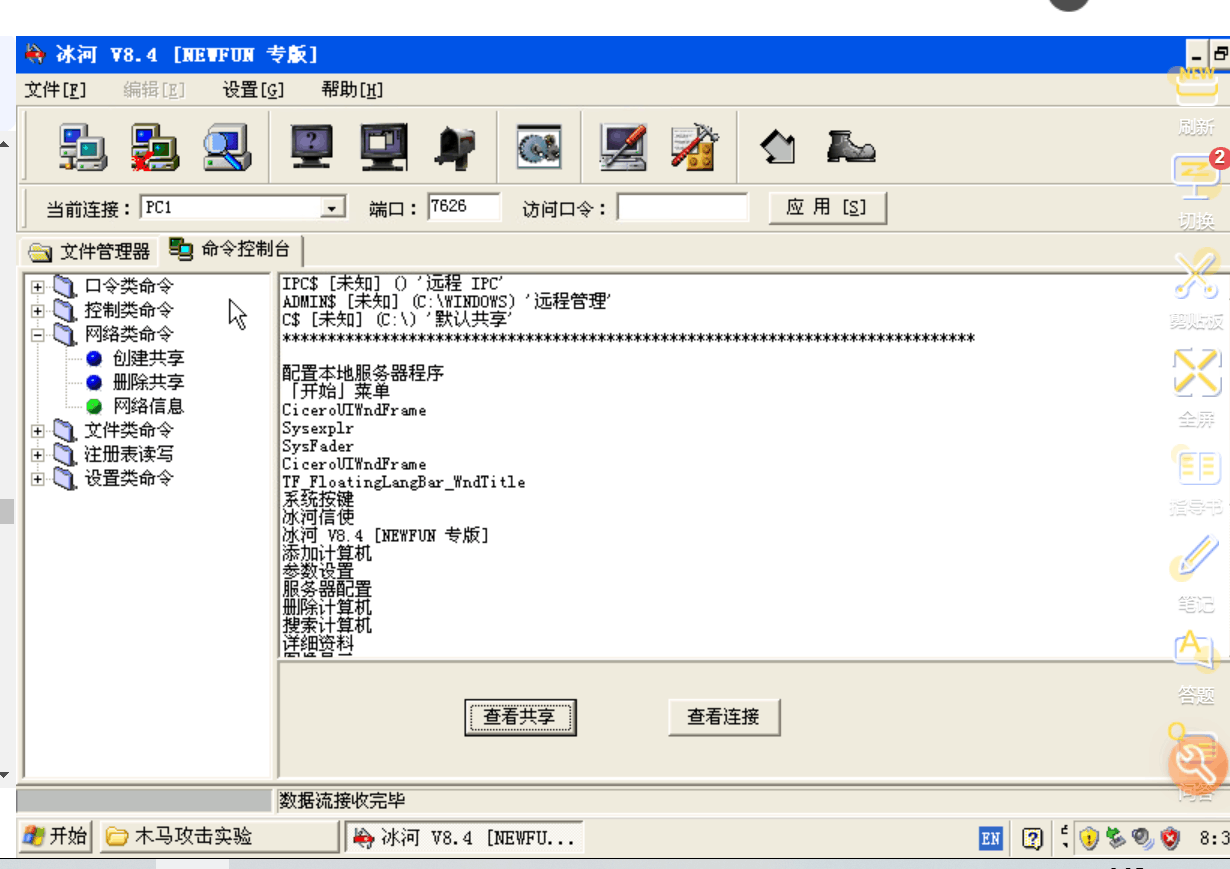
Task: Switch to the 文件管理器 tab
Action: click(88, 251)
